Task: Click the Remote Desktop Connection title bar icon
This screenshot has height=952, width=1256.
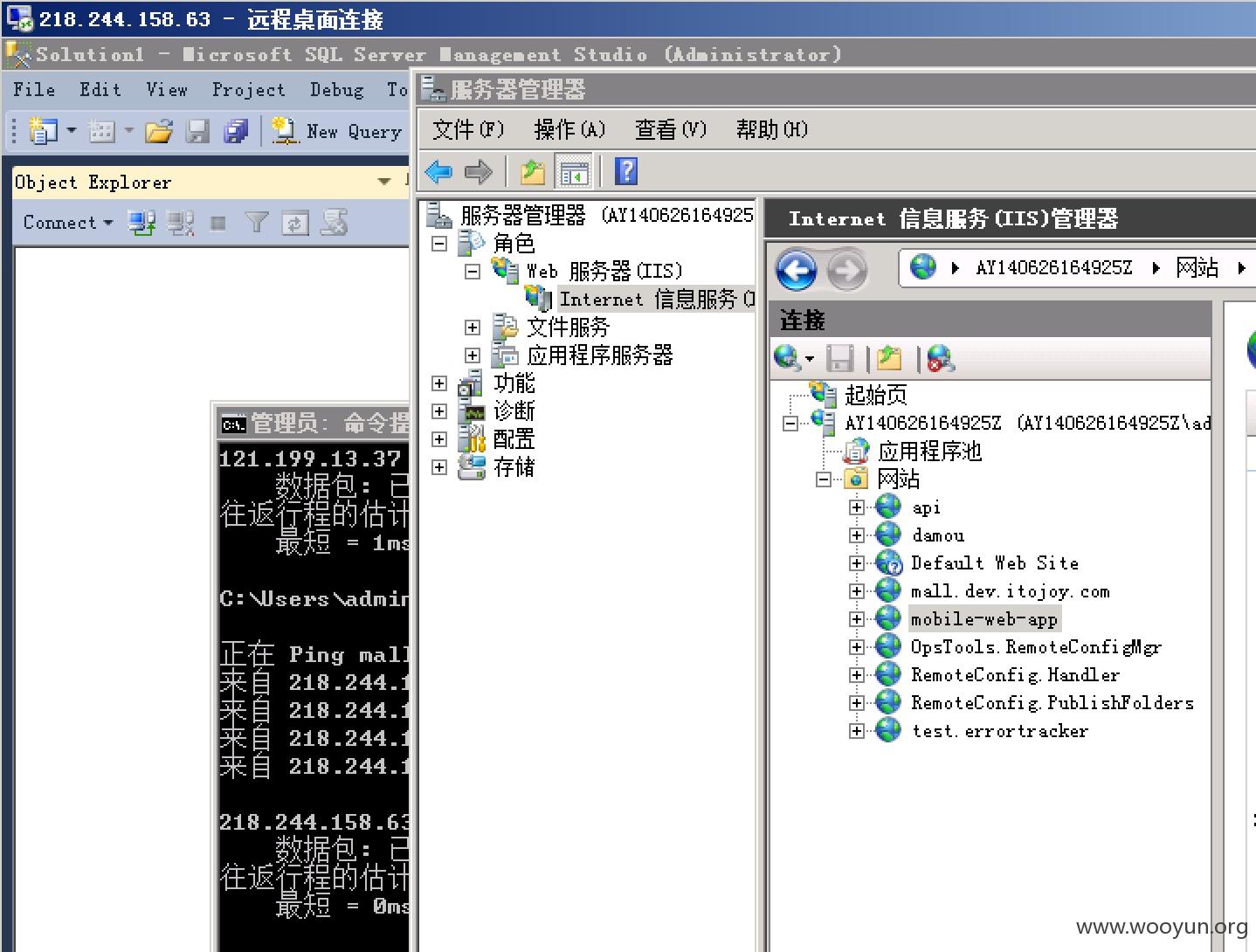Action: (x=19, y=18)
